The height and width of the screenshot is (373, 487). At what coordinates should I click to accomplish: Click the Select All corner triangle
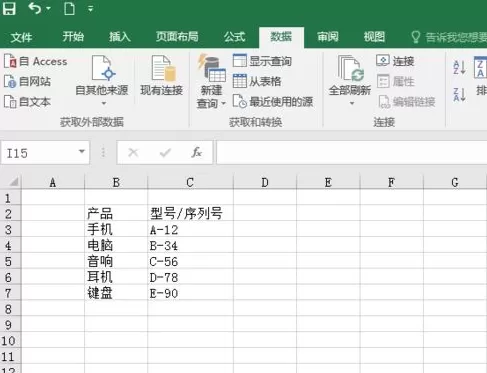tap(13, 182)
